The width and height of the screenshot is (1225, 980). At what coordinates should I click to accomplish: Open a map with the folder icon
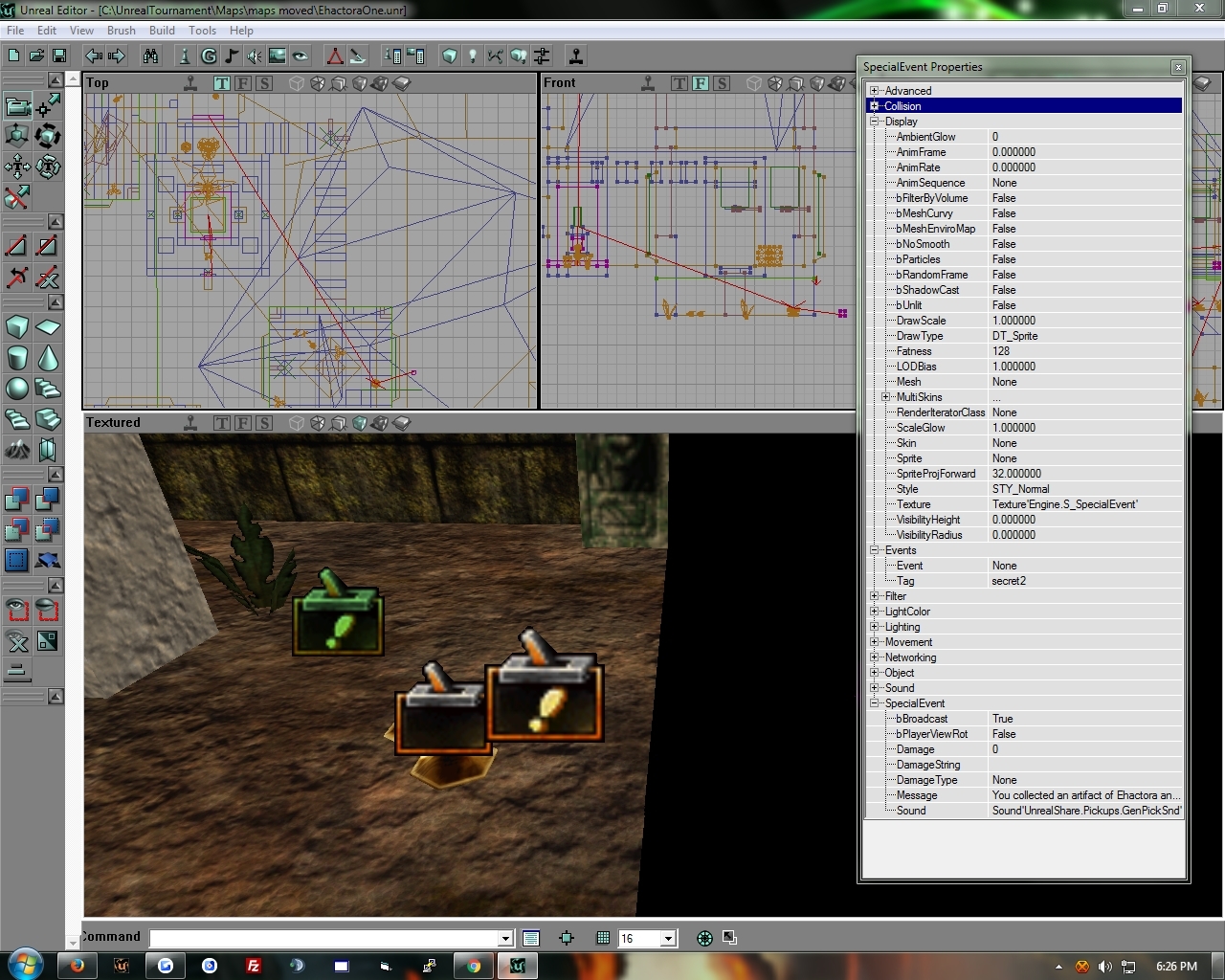click(x=36, y=56)
